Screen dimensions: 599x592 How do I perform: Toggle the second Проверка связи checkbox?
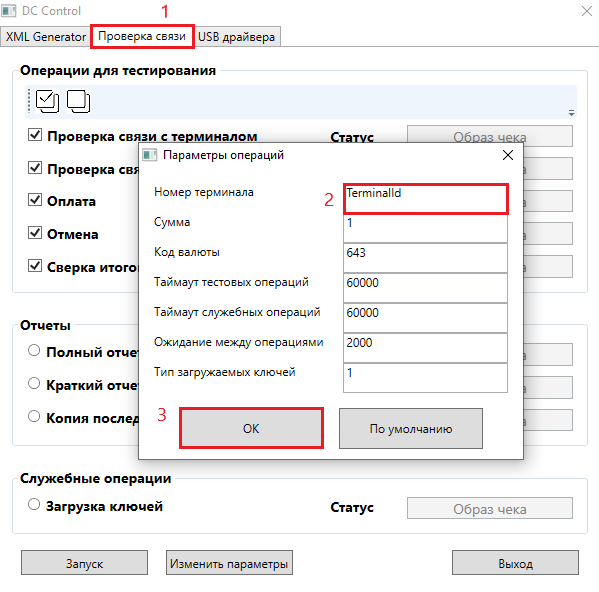(x=35, y=167)
